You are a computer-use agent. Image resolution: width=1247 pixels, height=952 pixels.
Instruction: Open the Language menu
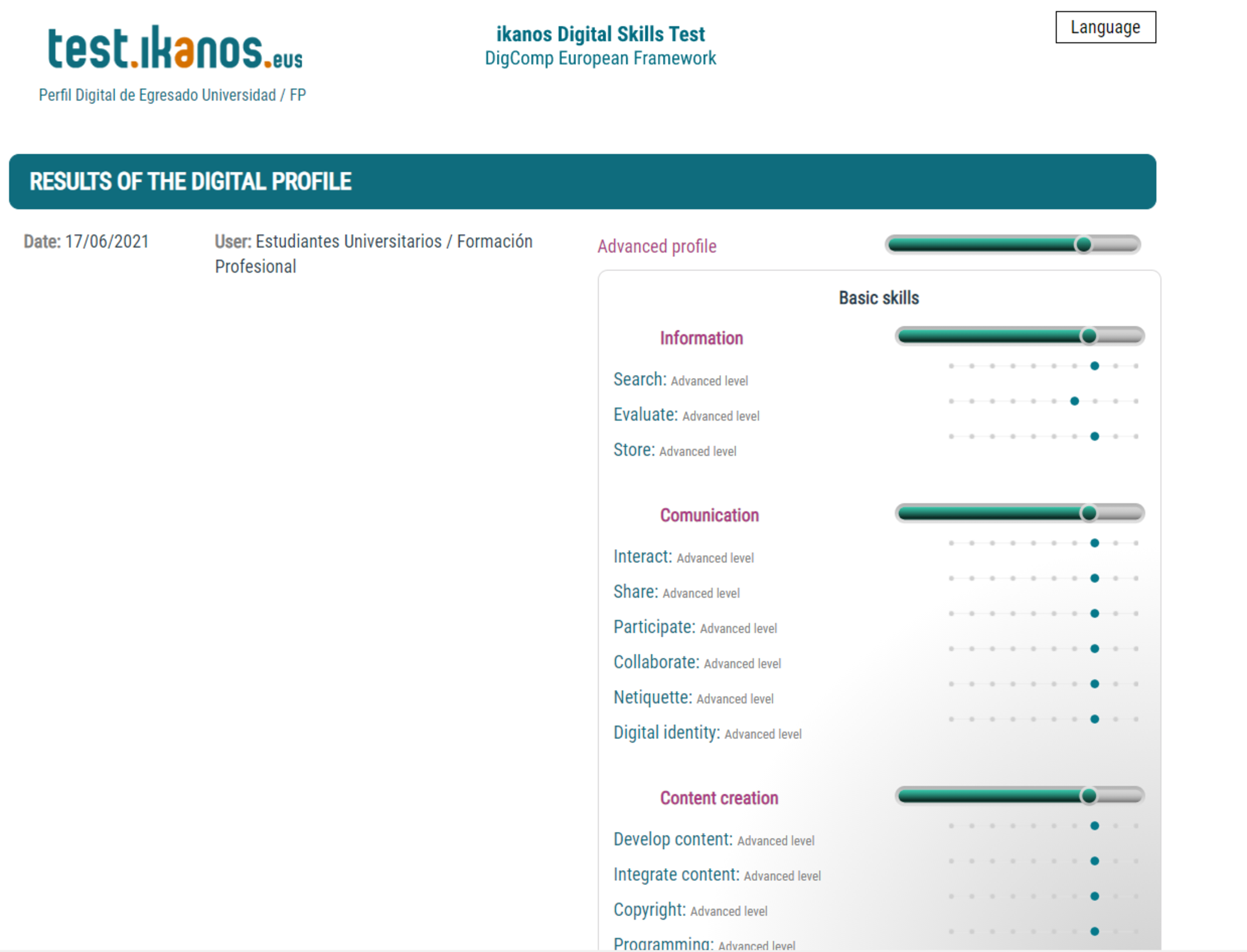click(x=1105, y=27)
